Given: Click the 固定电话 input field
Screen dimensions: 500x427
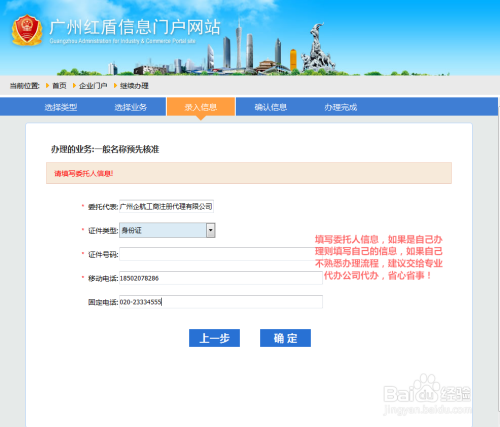Looking at the screenshot, I should 221,302.
